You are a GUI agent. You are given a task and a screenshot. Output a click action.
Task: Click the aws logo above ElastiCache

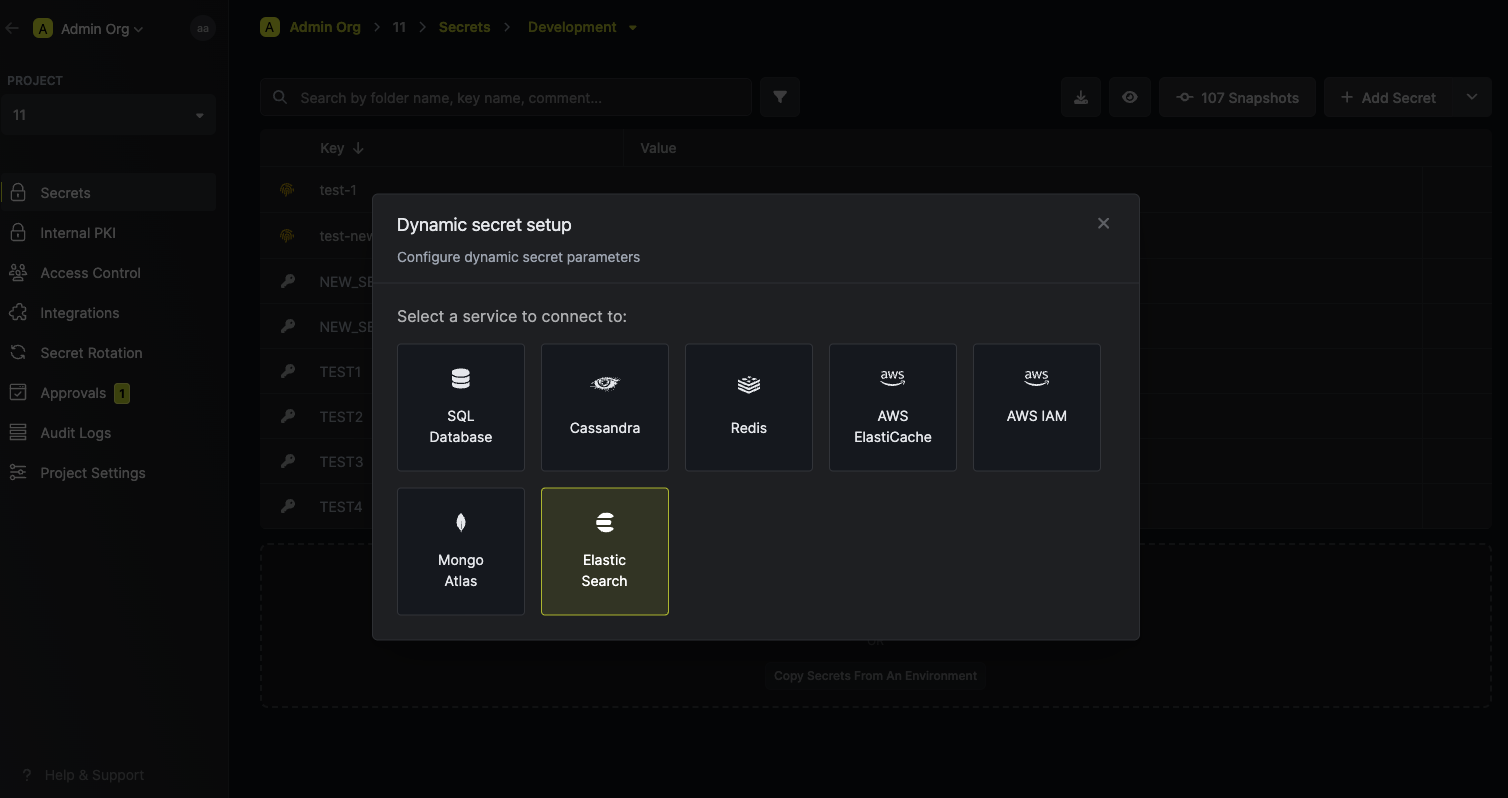tap(893, 377)
